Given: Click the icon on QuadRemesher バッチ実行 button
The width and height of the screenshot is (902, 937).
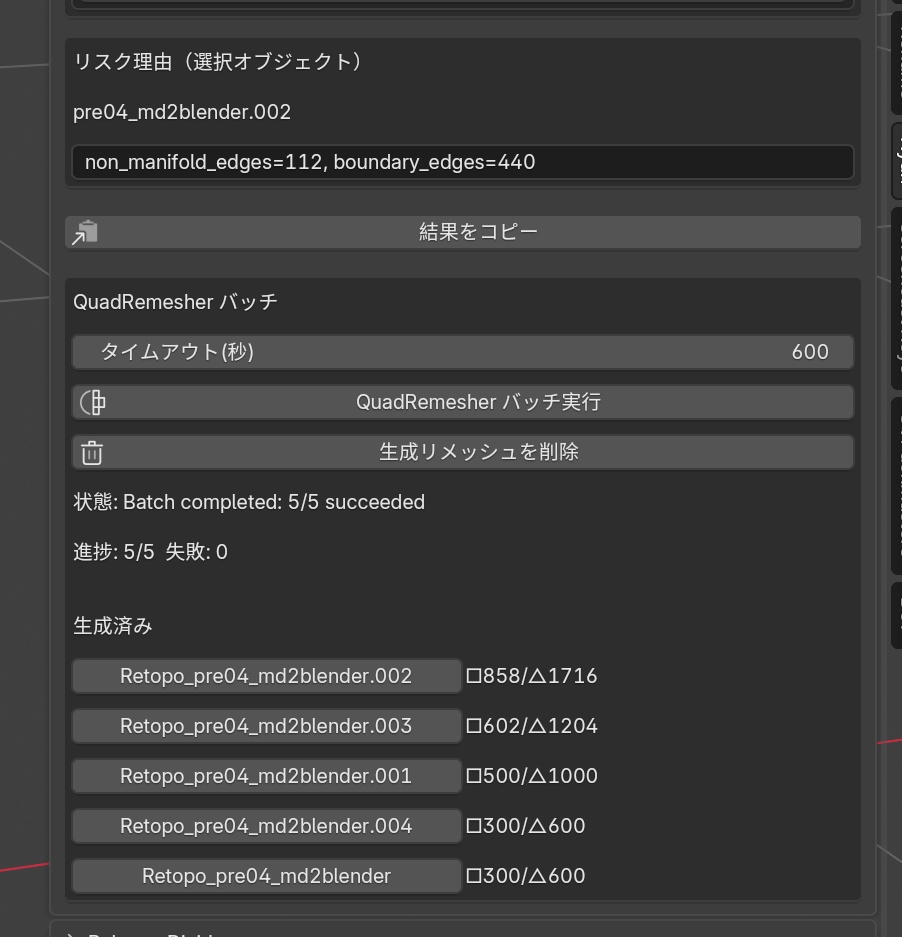Looking at the screenshot, I should coord(91,402).
